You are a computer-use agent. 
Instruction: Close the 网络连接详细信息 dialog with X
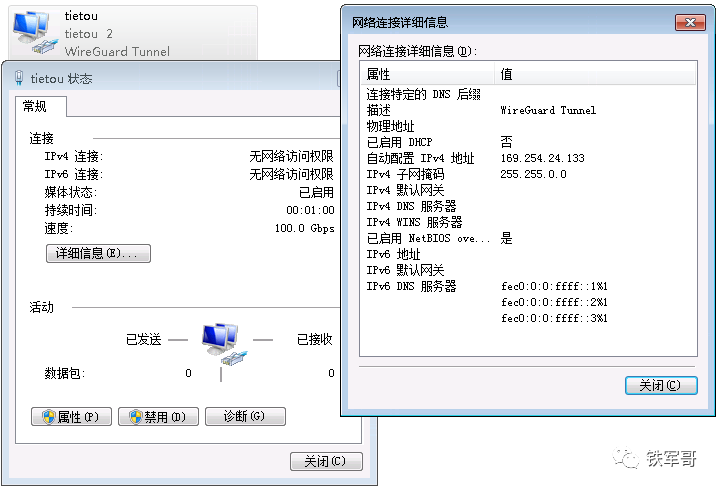click(690, 22)
